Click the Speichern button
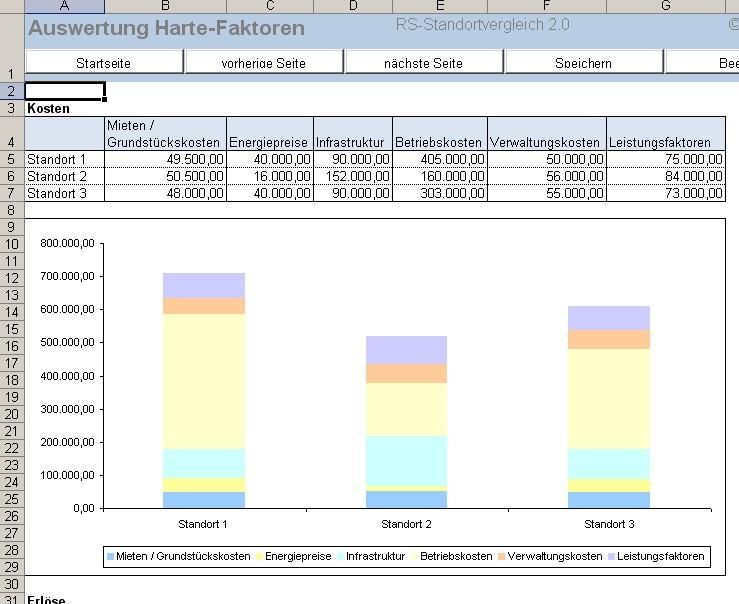Screen dimensions: 739x604 583,63
